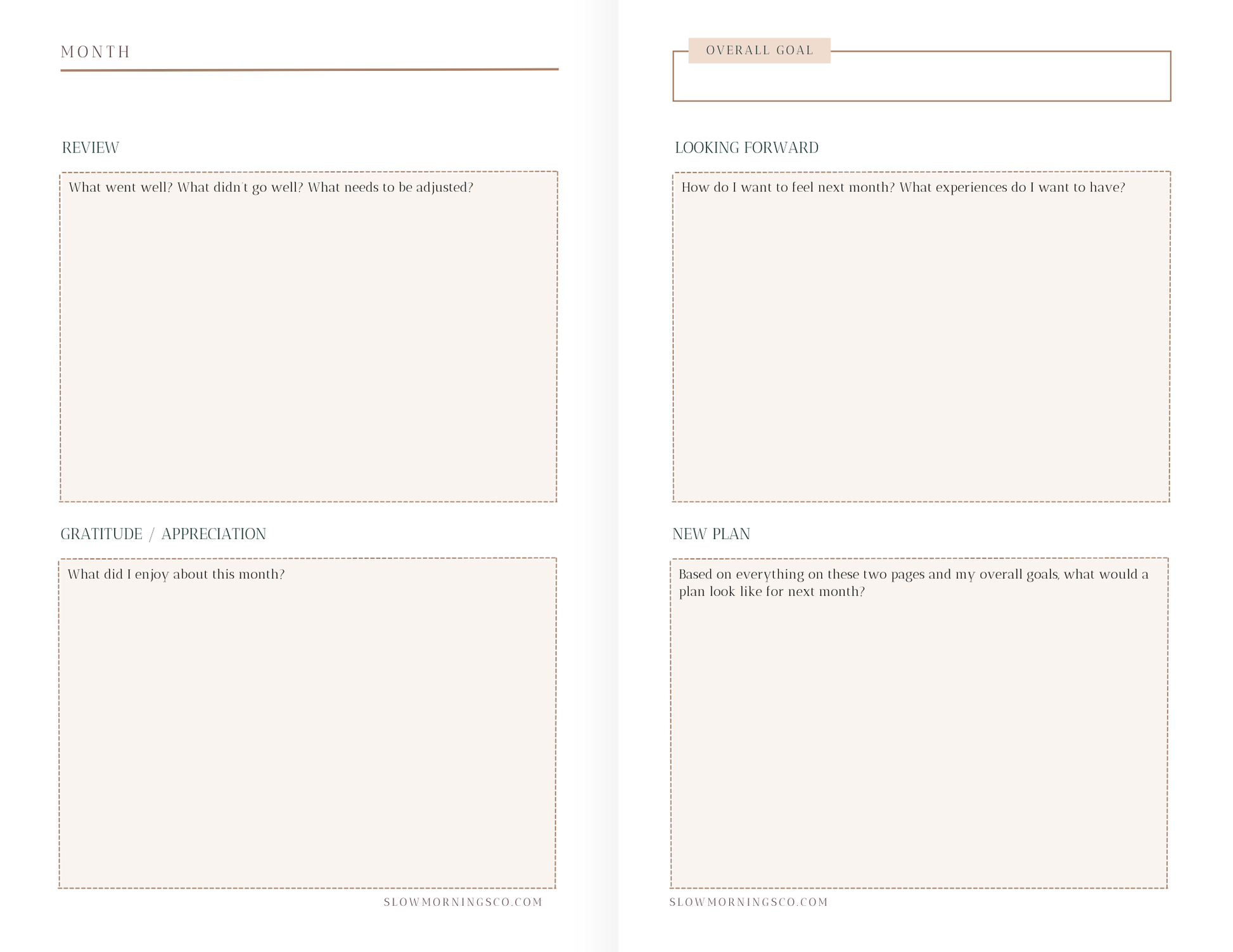1233x952 pixels.
Task: Open left page SLOWMORNINGSCO.COM link
Action: click(x=463, y=902)
